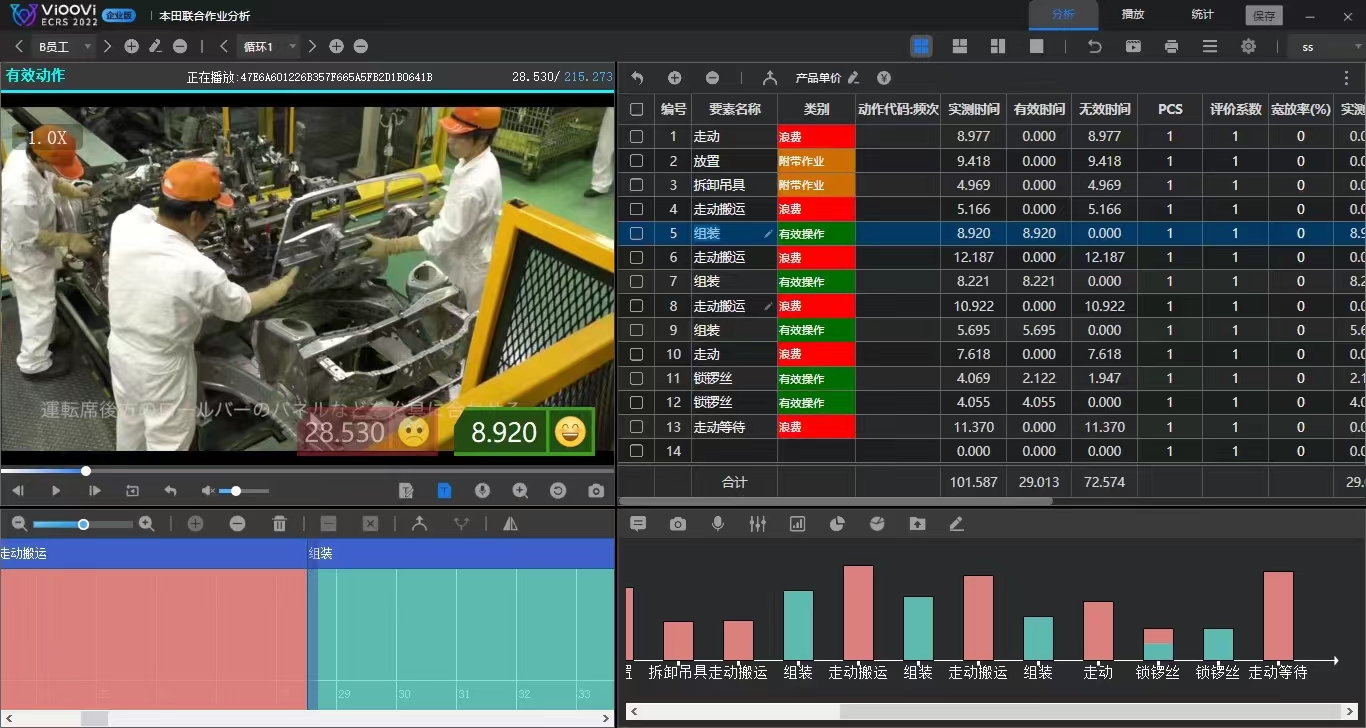
Task: Select the four-pane layout icon
Action: (921, 46)
